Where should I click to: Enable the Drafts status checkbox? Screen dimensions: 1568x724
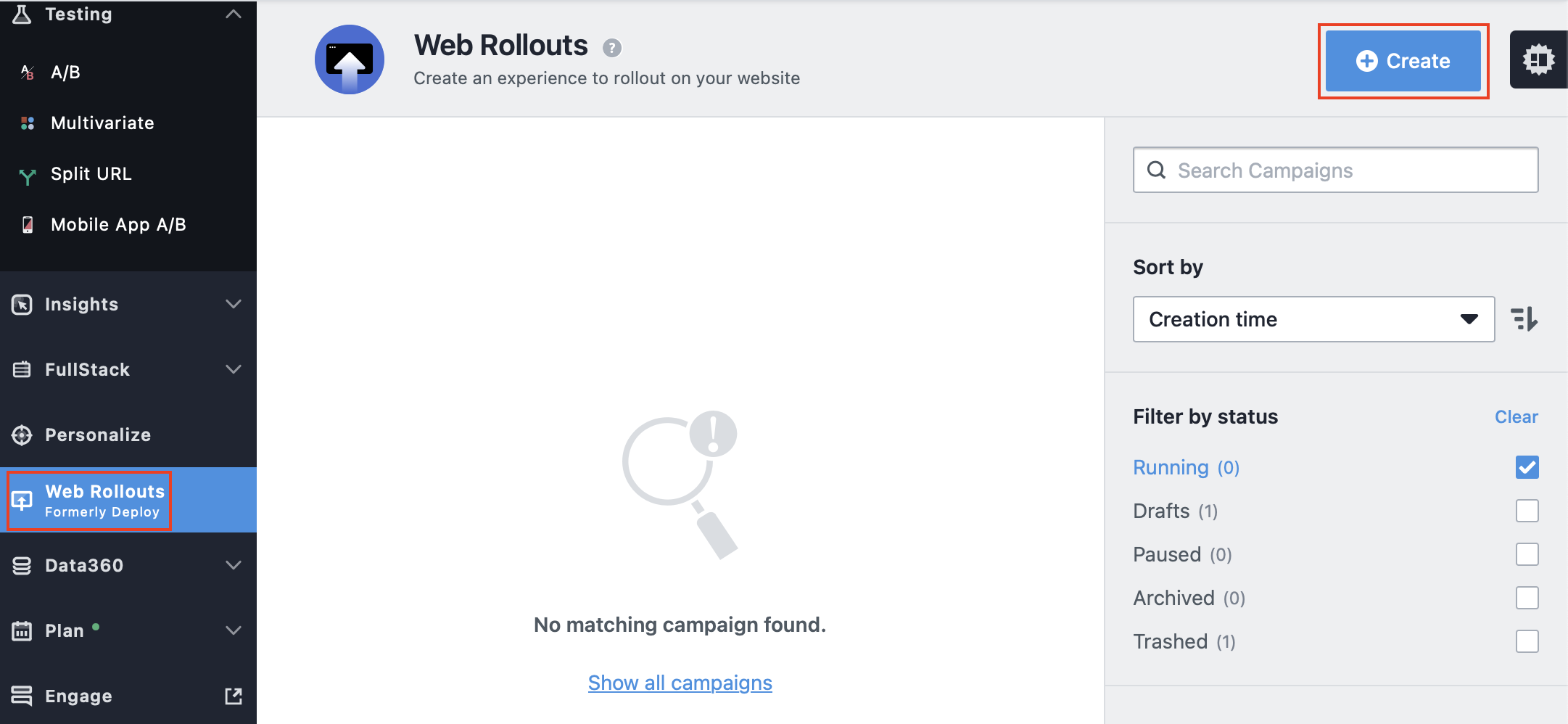click(x=1527, y=511)
